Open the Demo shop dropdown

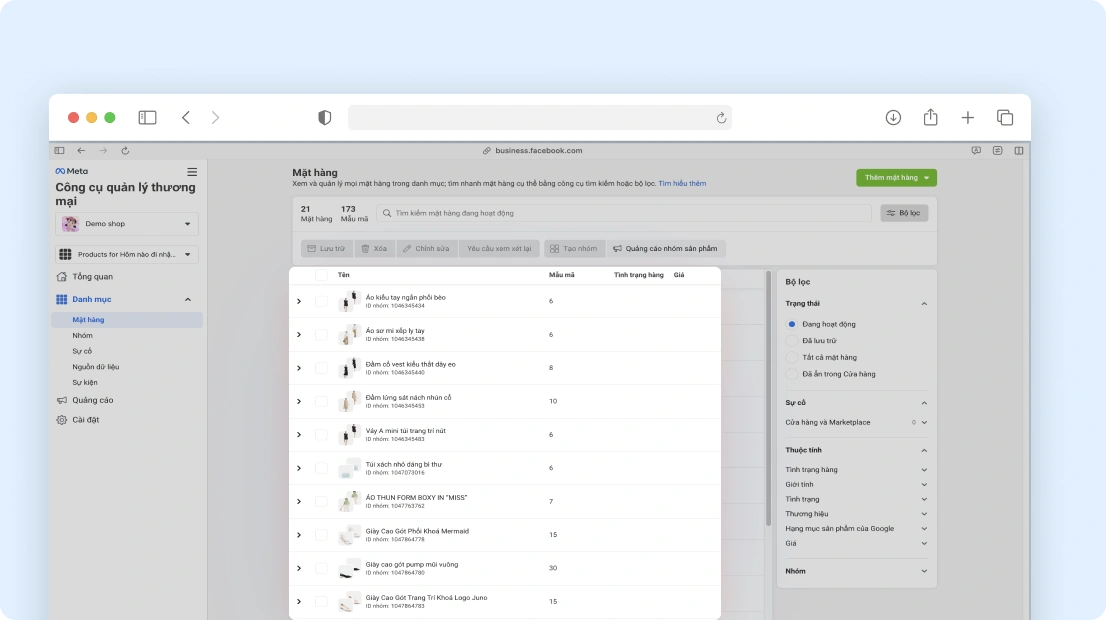[127, 224]
